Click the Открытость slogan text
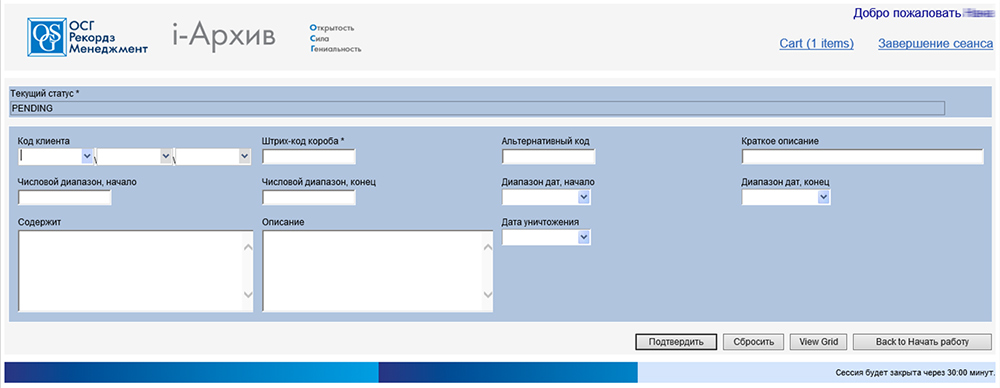Viewport: 1000px width, 388px height. 332,28
